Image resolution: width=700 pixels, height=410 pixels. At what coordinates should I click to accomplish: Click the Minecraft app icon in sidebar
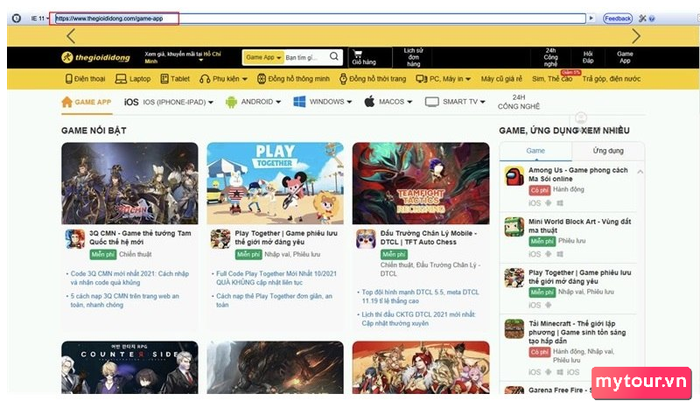tap(514, 329)
